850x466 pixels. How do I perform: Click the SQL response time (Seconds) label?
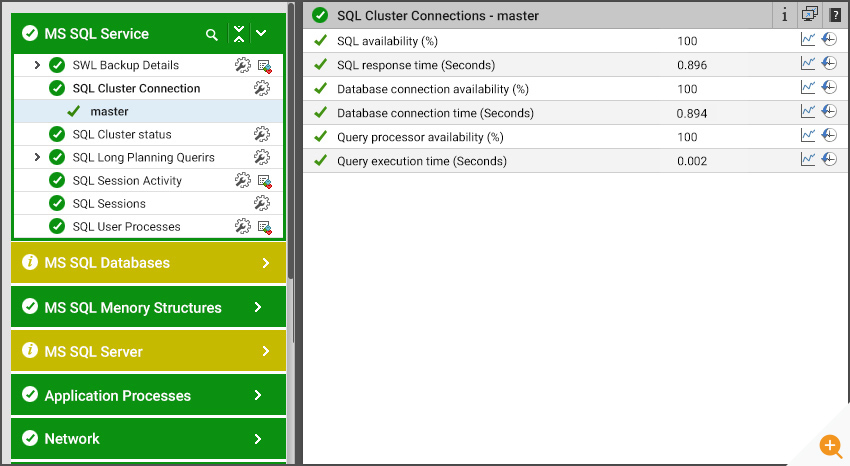(x=416, y=65)
